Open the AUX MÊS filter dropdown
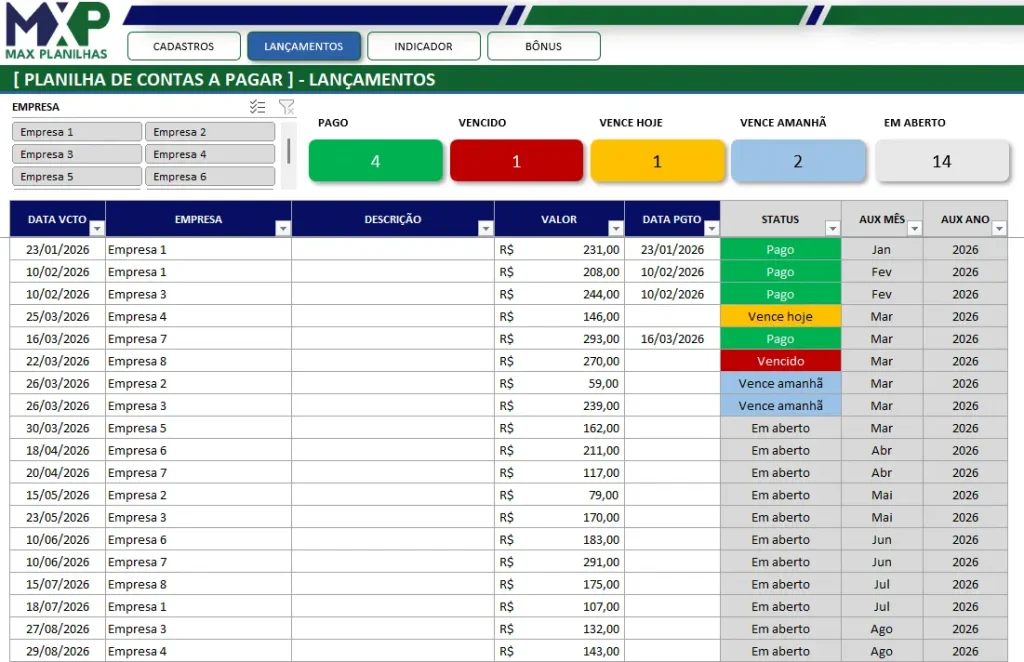1024x662 pixels. tap(914, 229)
